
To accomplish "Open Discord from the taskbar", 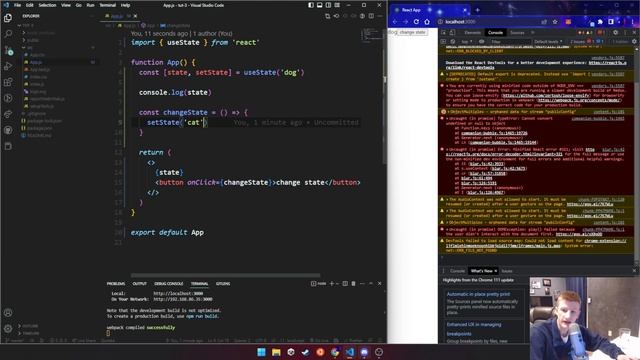I will click(364, 352).
